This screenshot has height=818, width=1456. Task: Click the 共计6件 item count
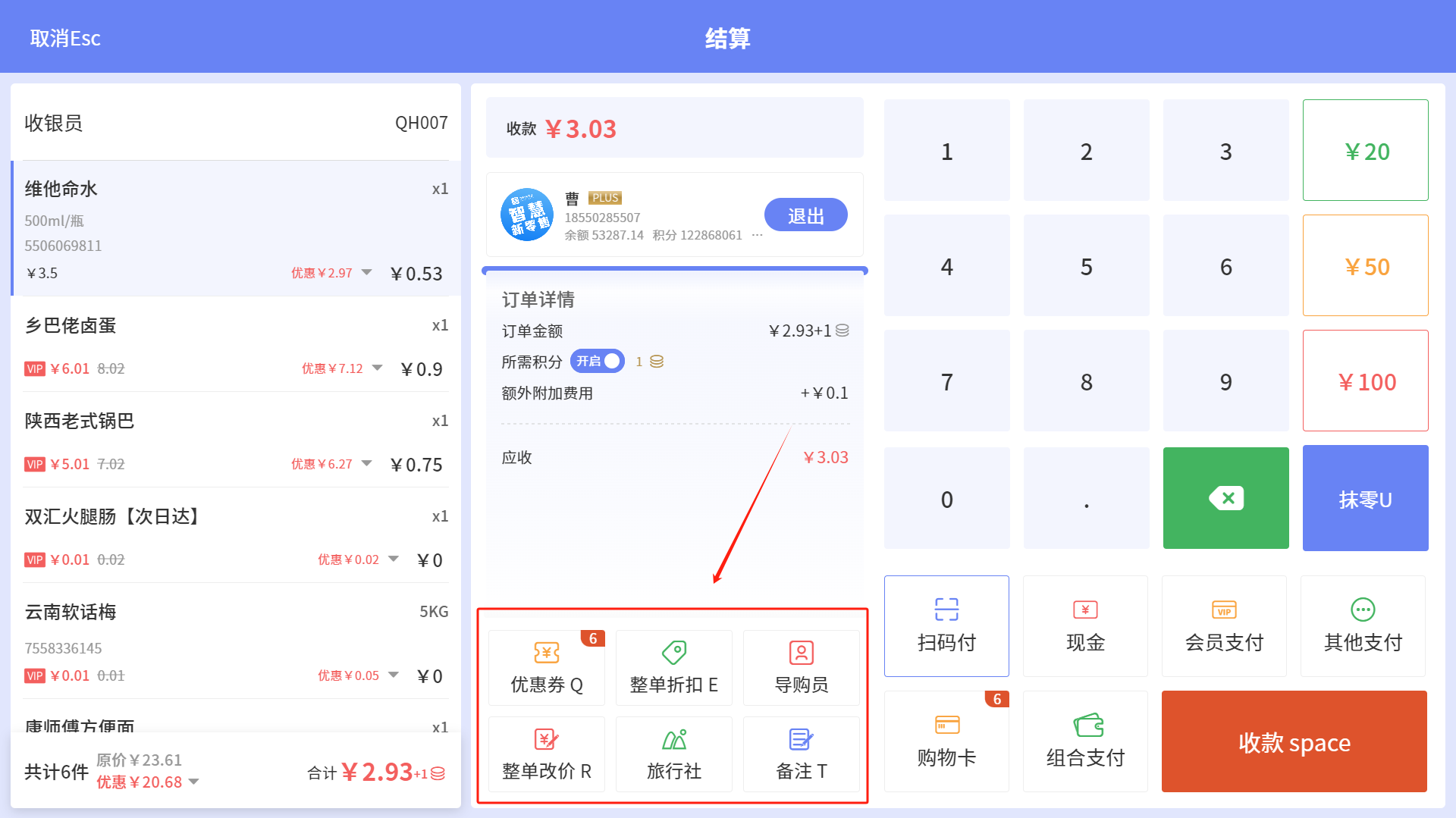point(57,772)
